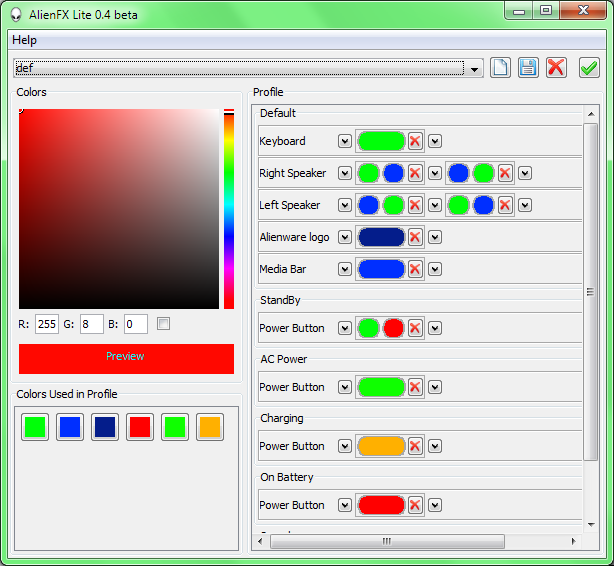Remove the Alienware logo color

415,237
